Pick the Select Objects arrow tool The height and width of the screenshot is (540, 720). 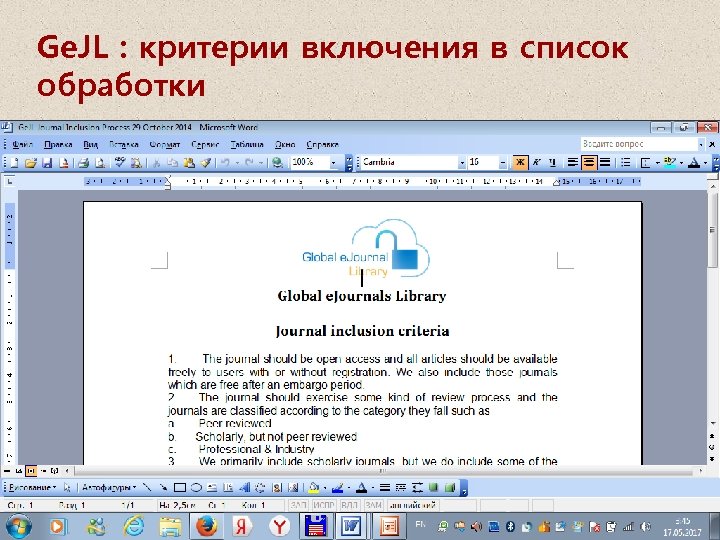68,488
